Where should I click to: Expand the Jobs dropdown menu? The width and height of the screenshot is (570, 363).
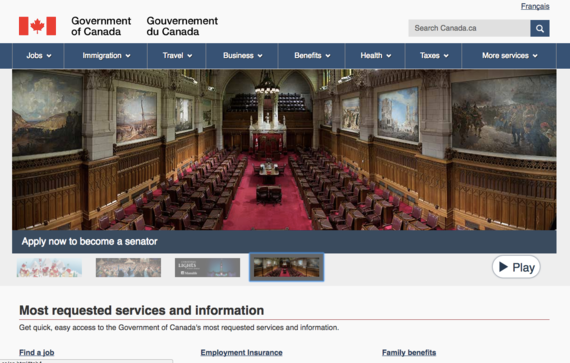pos(39,56)
